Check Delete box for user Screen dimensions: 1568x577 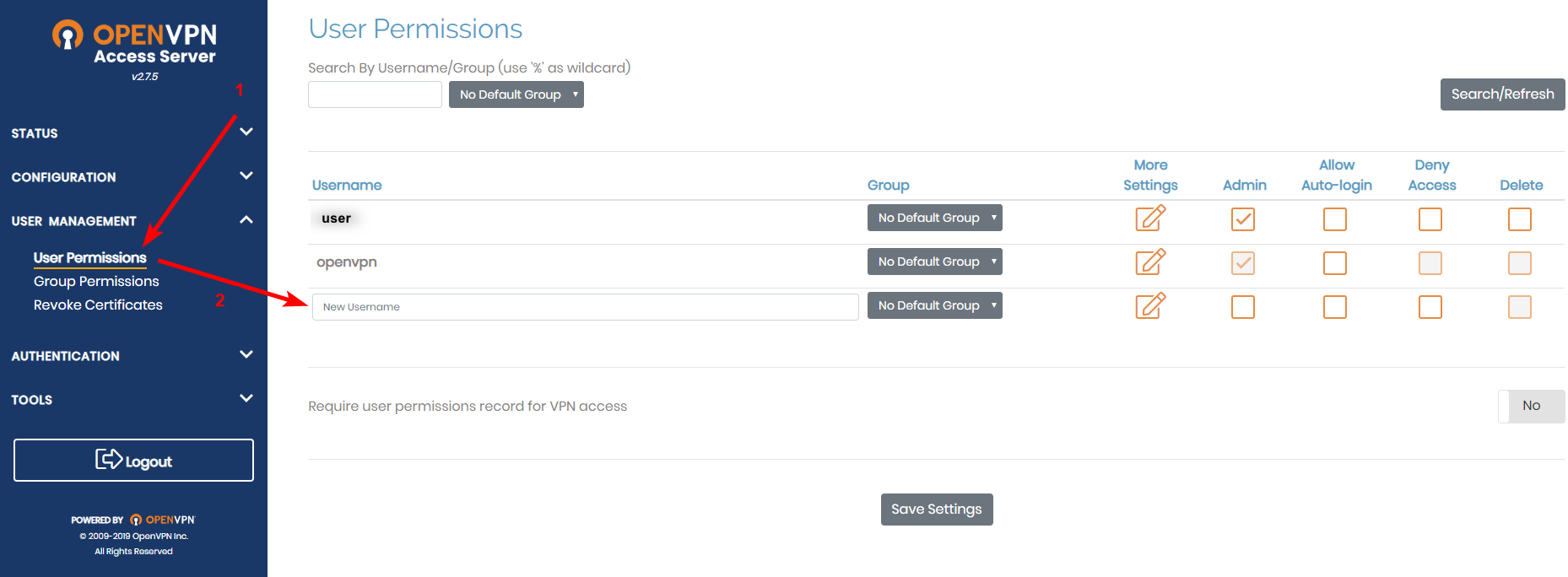pos(1520,219)
